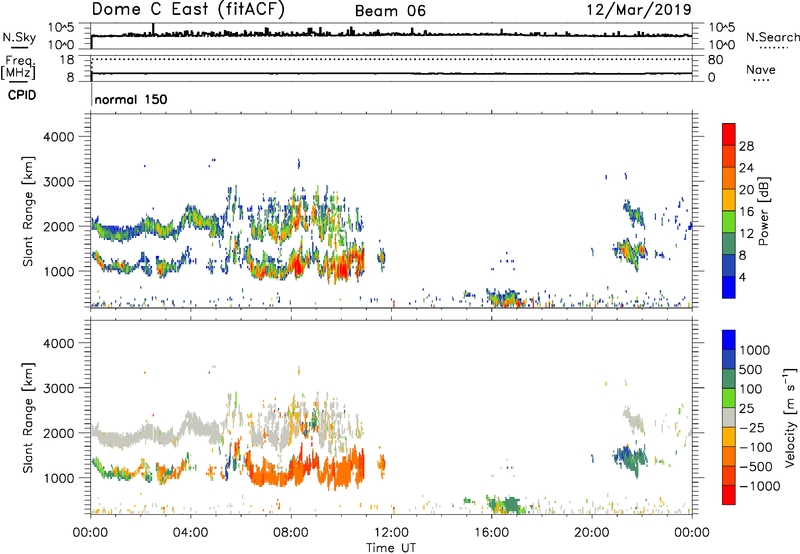
Task: Click the '16' tick on Power colorbar
Action: pos(746,212)
